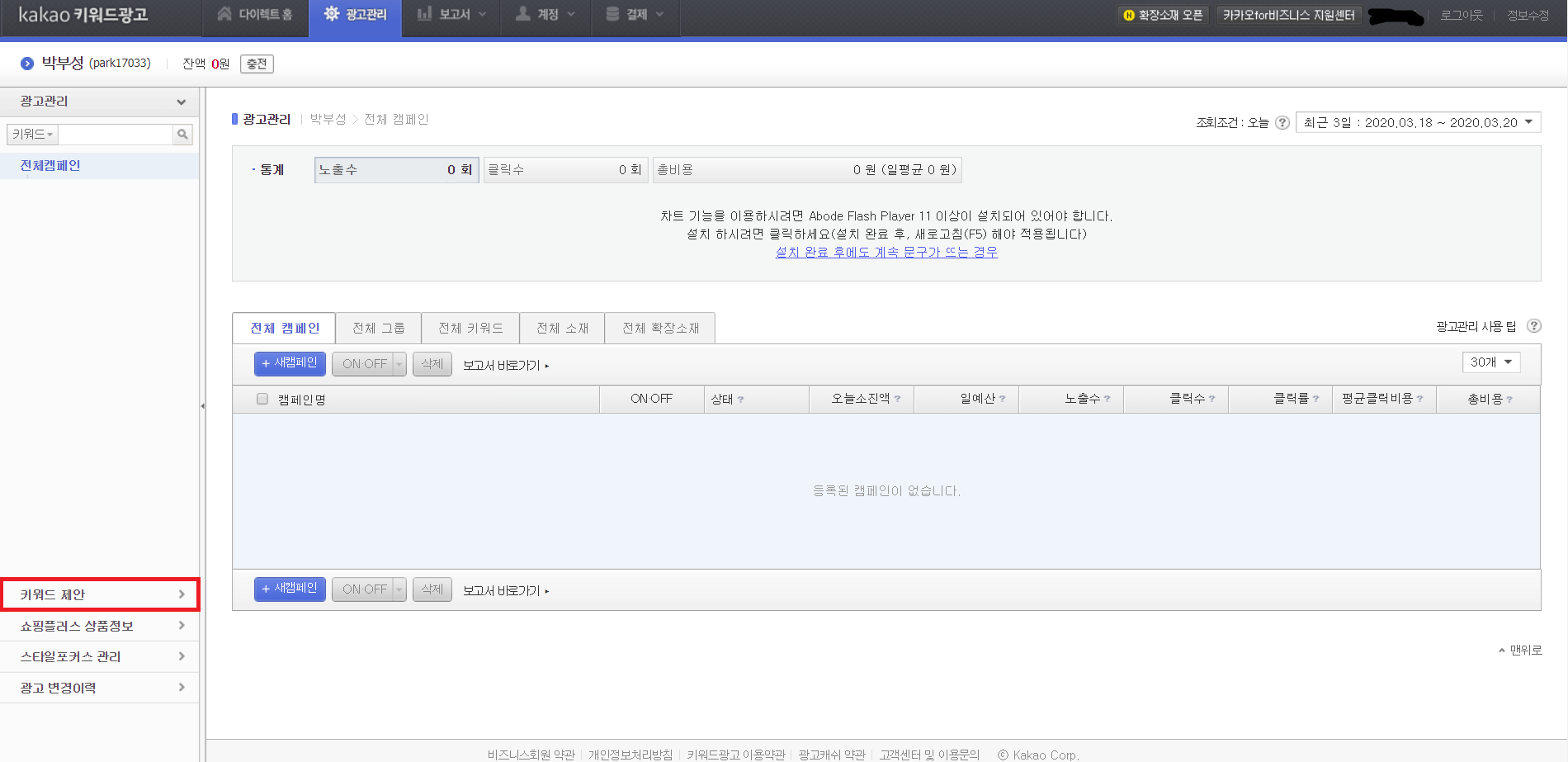This screenshot has width=1568, height=762.
Task: Select the 노출수 statistics box
Action: point(396,170)
